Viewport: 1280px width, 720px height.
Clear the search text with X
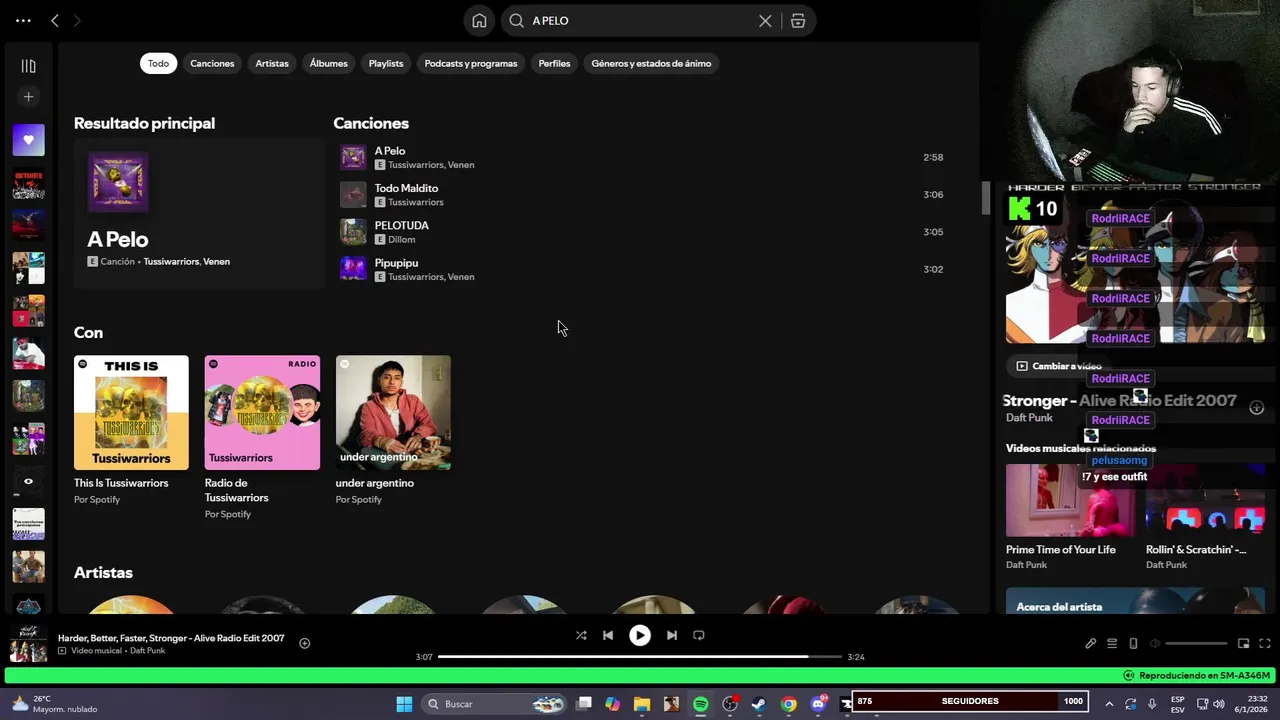point(765,21)
